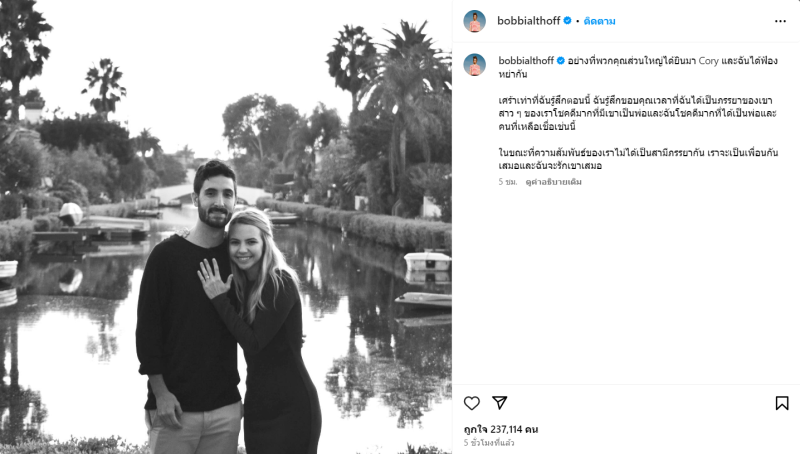Click the profile avatar in the post header
This screenshot has width=800, height=454.
coord(475,21)
